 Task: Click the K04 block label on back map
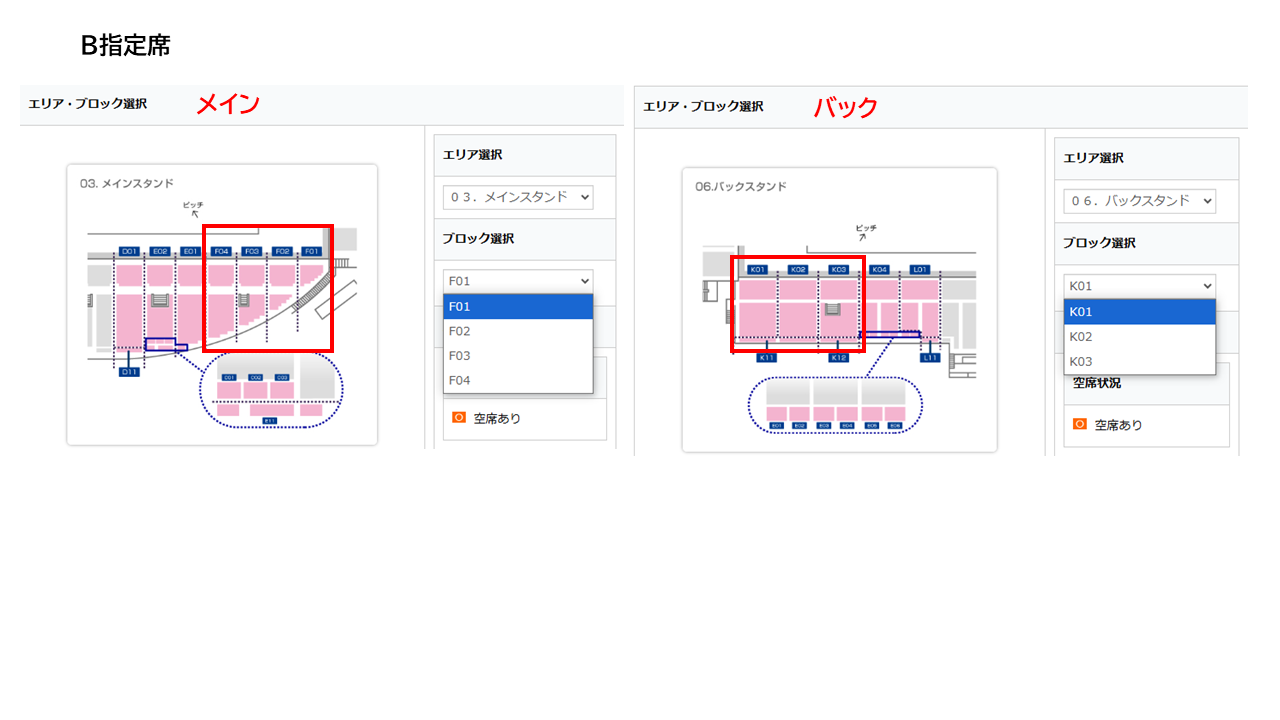click(879, 270)
